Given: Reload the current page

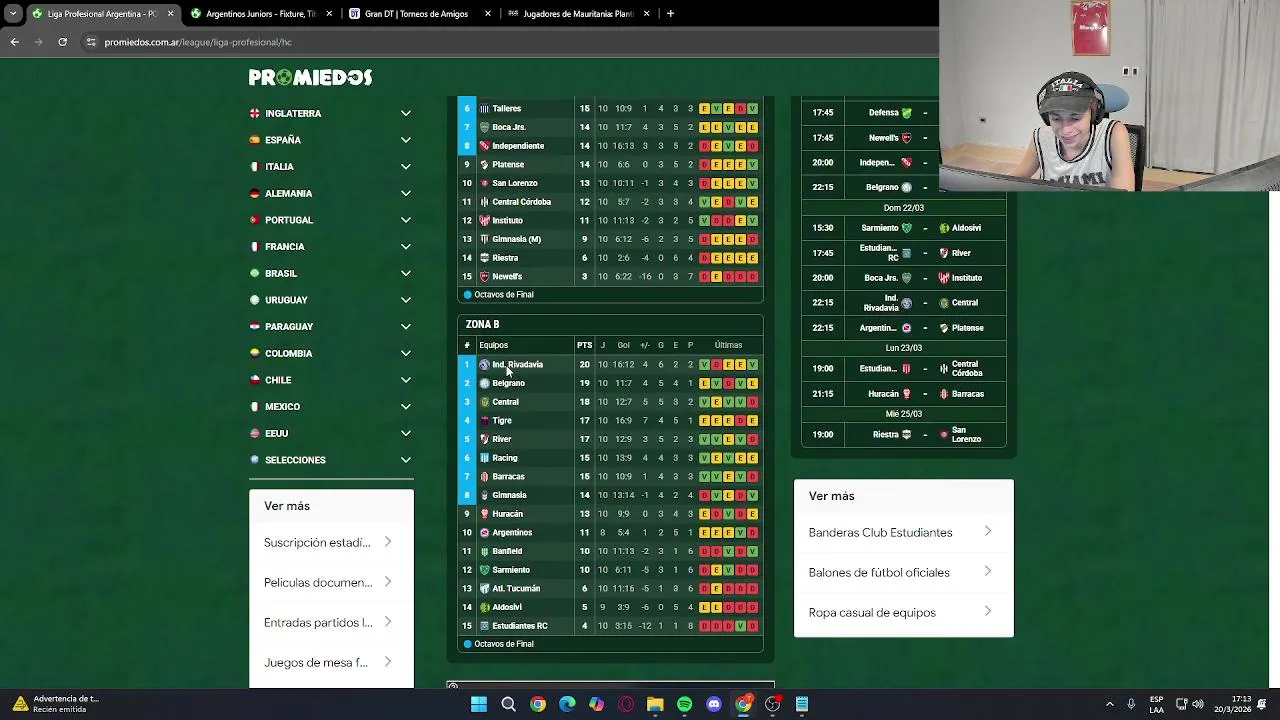Looking at the screenshot, I should coord(62,42).
